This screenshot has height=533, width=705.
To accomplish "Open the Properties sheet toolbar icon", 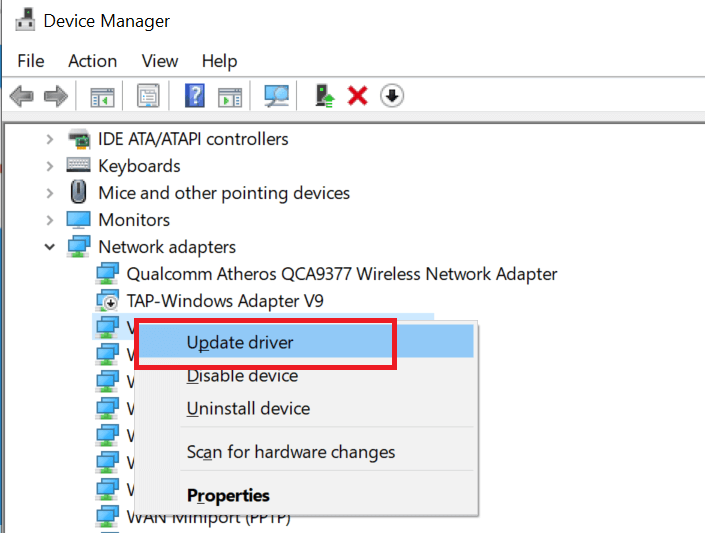I will tap(148, 95).
